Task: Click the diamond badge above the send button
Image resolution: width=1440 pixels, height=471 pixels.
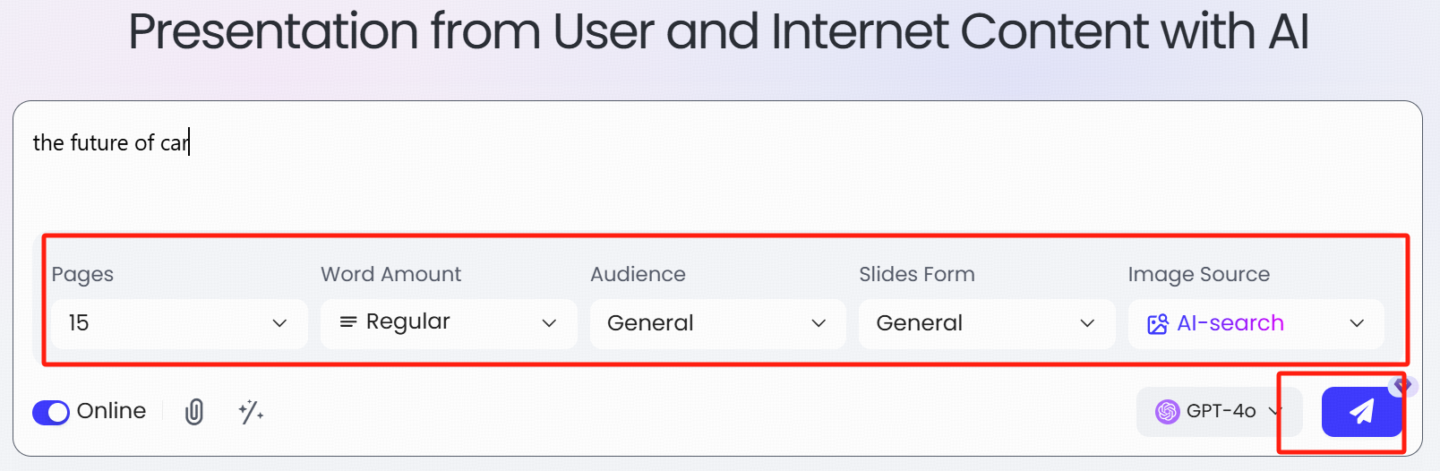Action: (x=1401, y=386)
